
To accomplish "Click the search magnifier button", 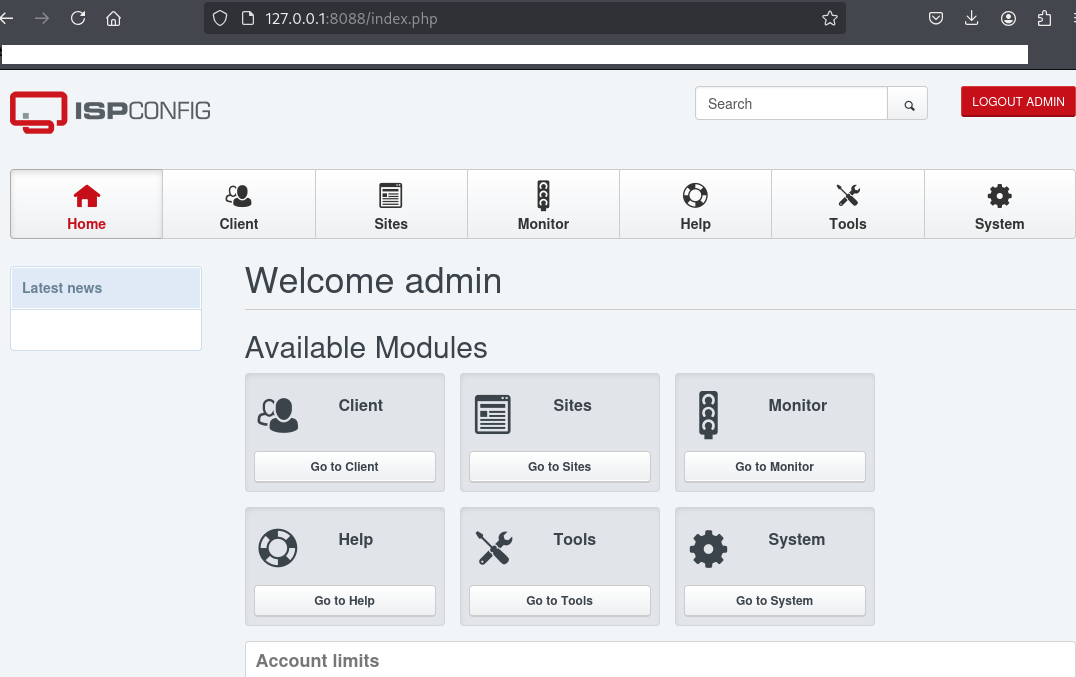I will coord(908,104).
